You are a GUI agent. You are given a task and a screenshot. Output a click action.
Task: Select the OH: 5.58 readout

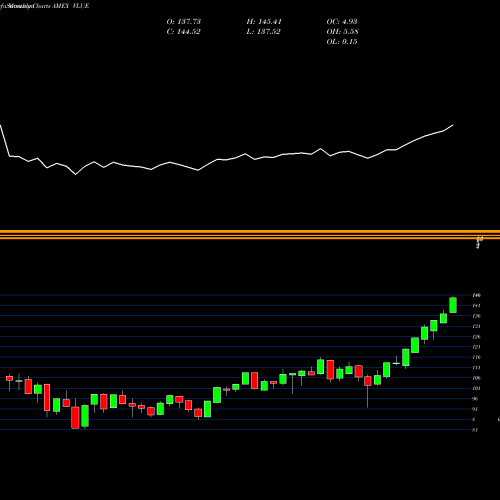342,32
